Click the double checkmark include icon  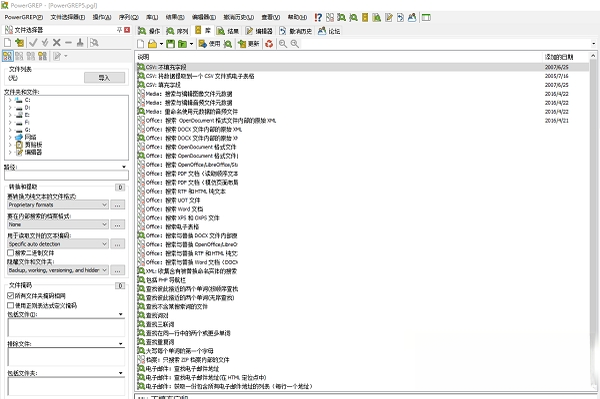[x=45, y=42]
